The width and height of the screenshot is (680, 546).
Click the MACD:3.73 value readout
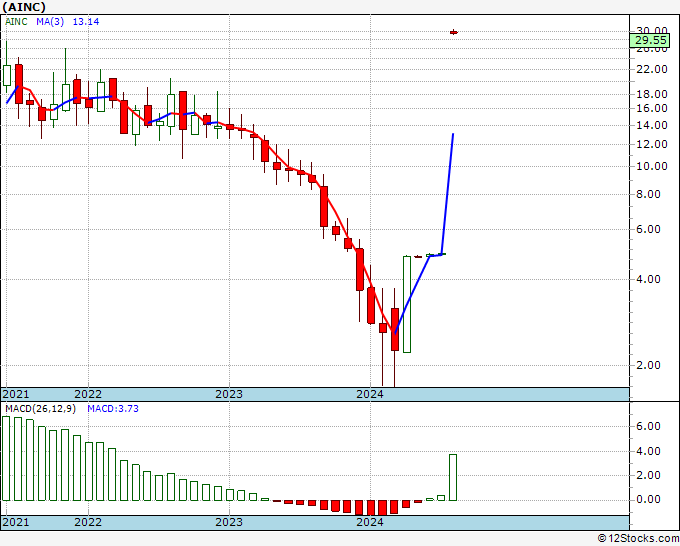pos(113,409)
